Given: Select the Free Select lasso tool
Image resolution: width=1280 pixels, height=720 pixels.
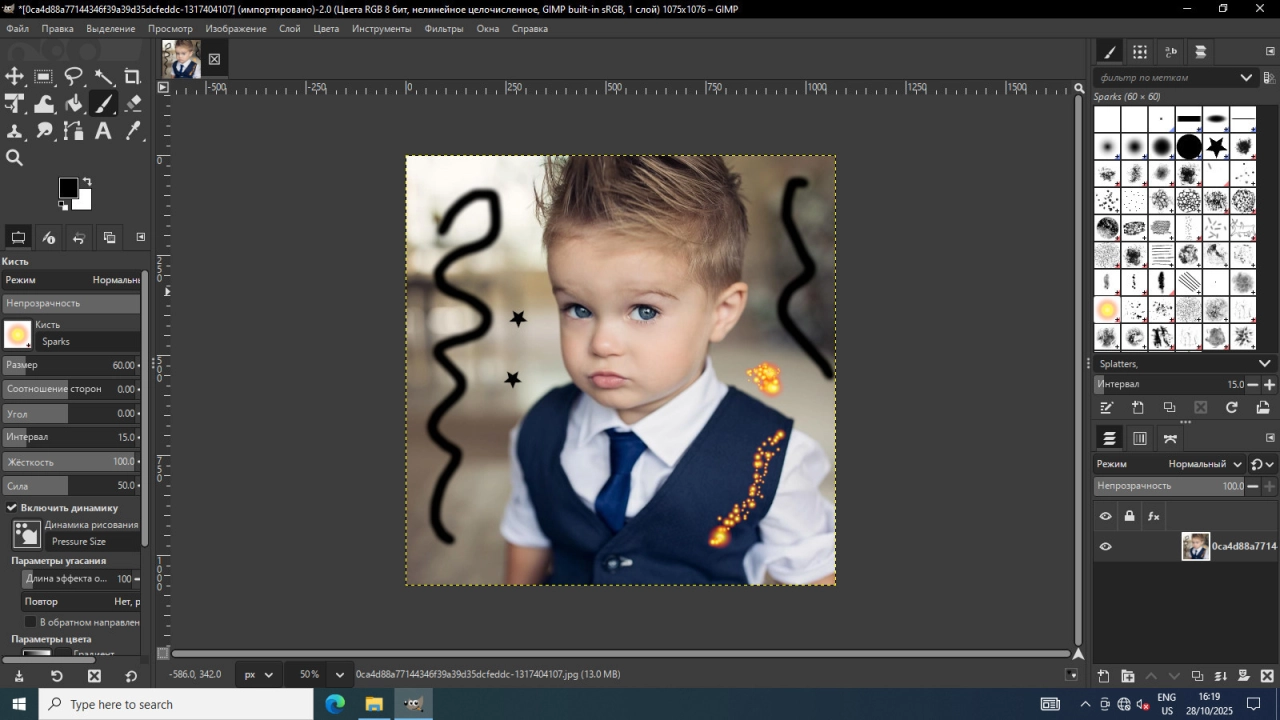Looking at the screenshot, I should [74, 76].
